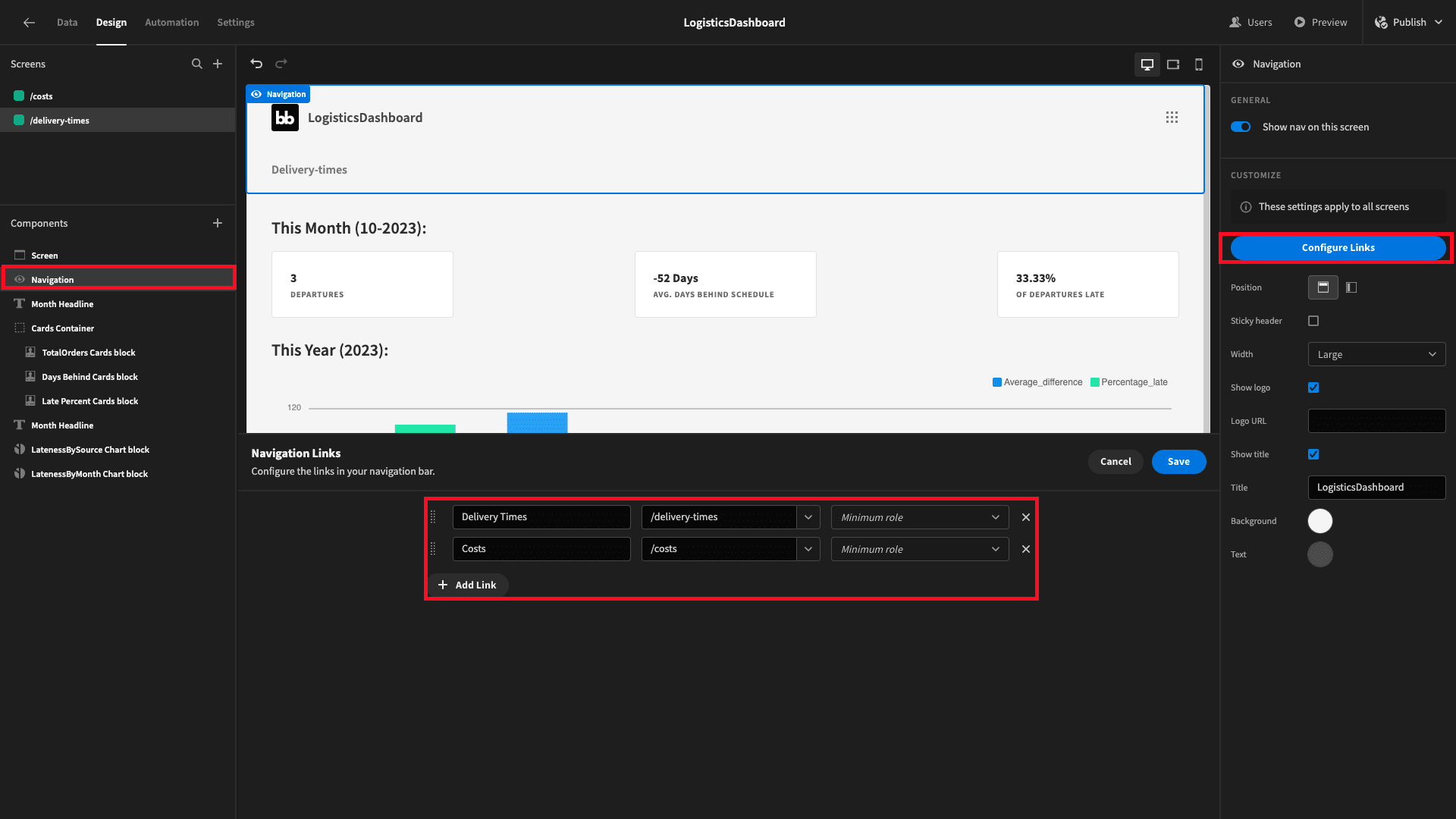The image size is (1456, 819).
Task: Go back using the left arrow icon
Action: [x=29, y=23]
